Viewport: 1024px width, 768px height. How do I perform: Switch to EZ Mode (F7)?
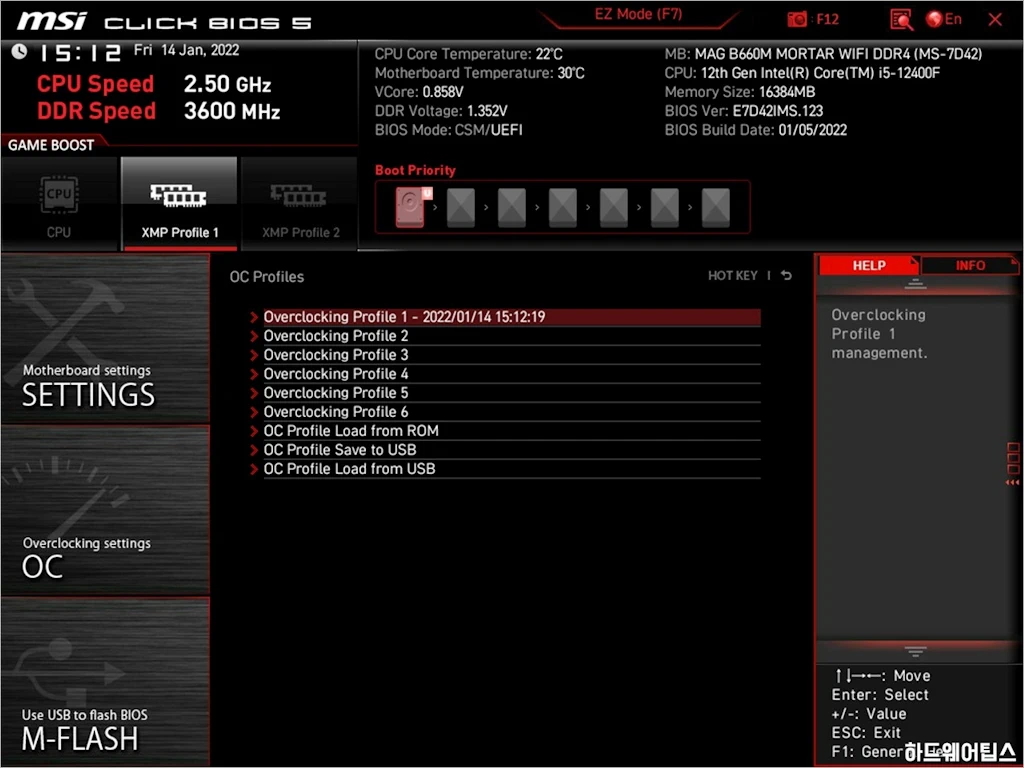638,14
